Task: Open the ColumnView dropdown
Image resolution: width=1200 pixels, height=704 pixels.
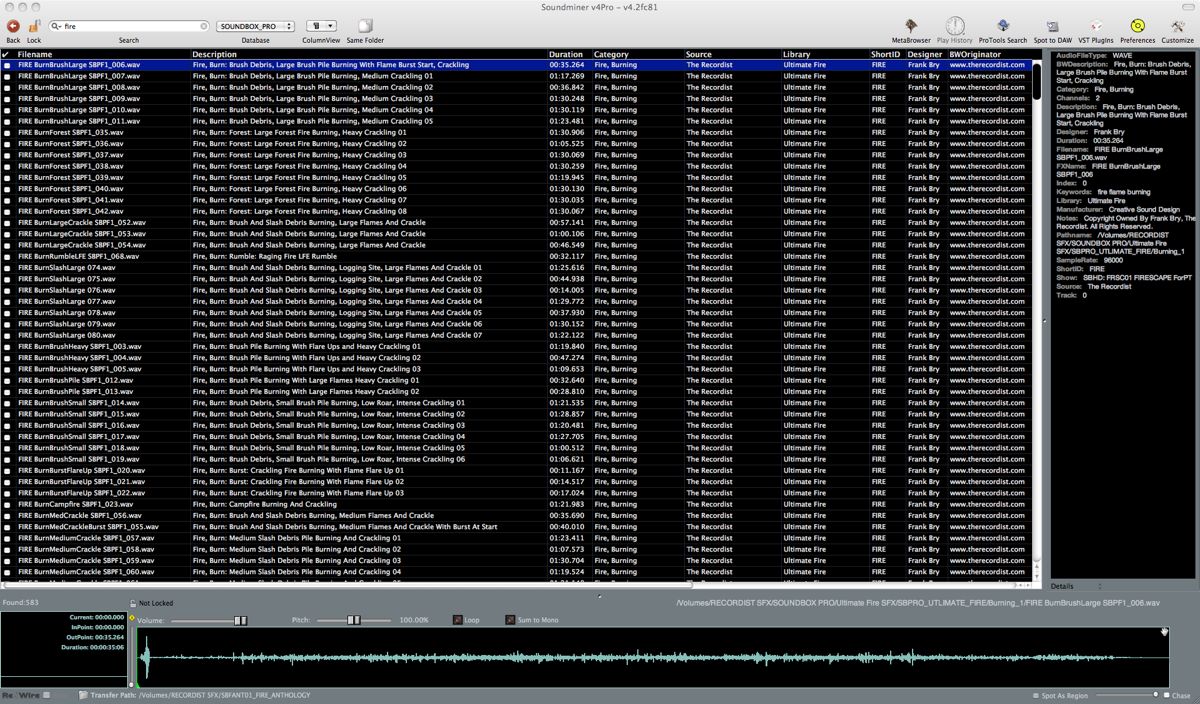Action: point(321,26)
